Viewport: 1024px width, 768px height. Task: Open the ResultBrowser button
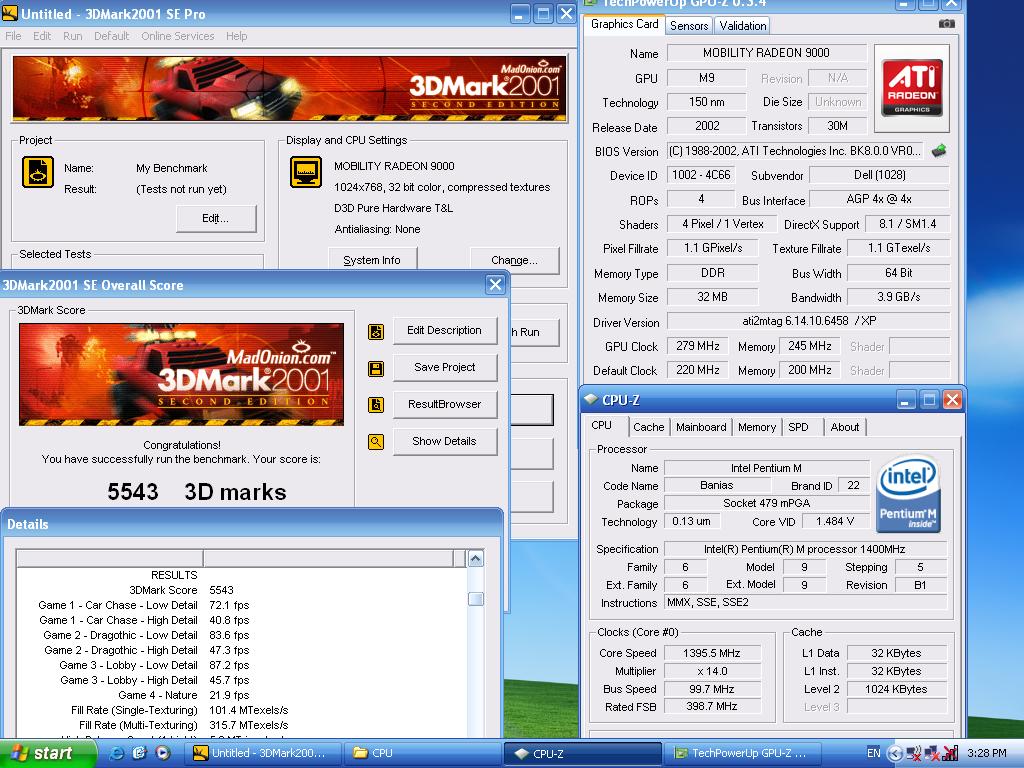click(445, 404)
